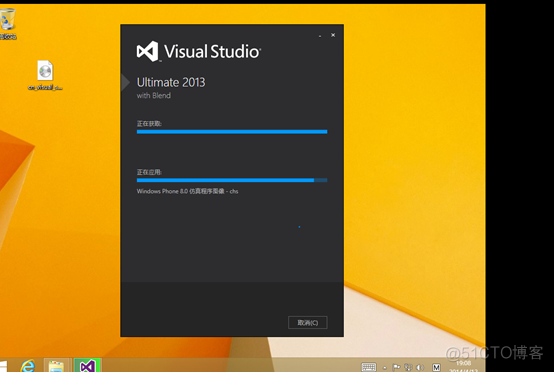Screen dimensions: 554x372
Task: Click the network icon in system tray
Action: point(408,367)
